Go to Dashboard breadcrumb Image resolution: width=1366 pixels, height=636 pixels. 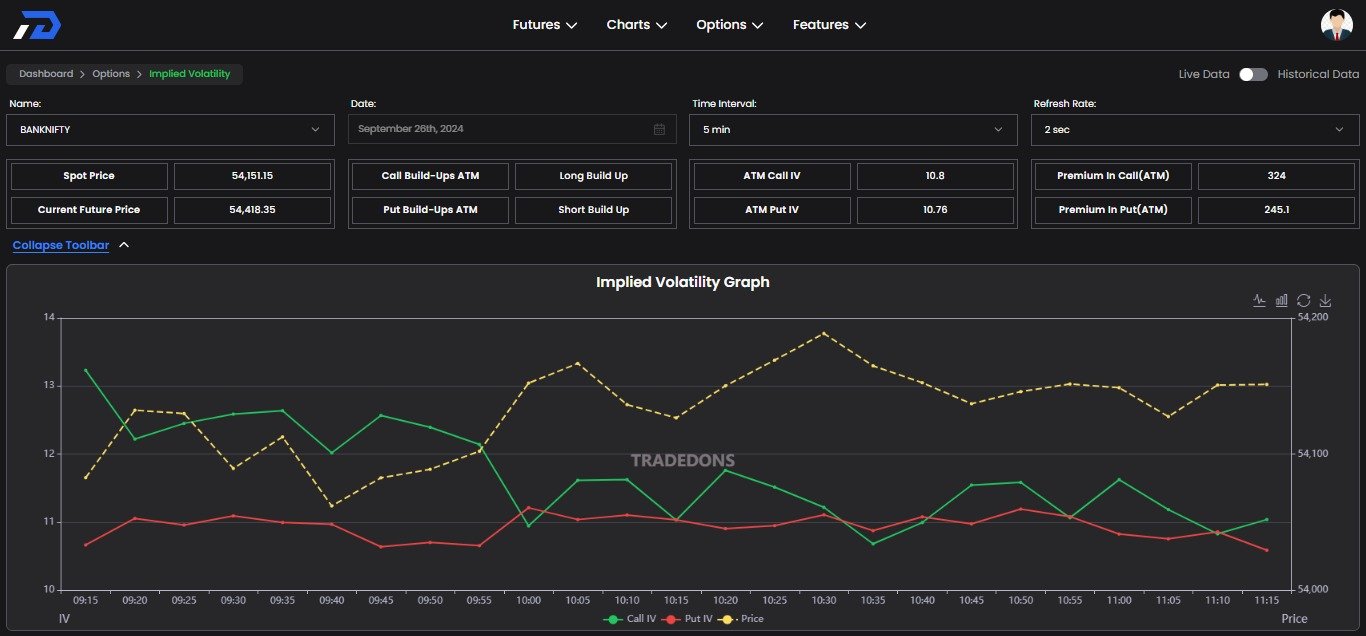coord(46,74)
